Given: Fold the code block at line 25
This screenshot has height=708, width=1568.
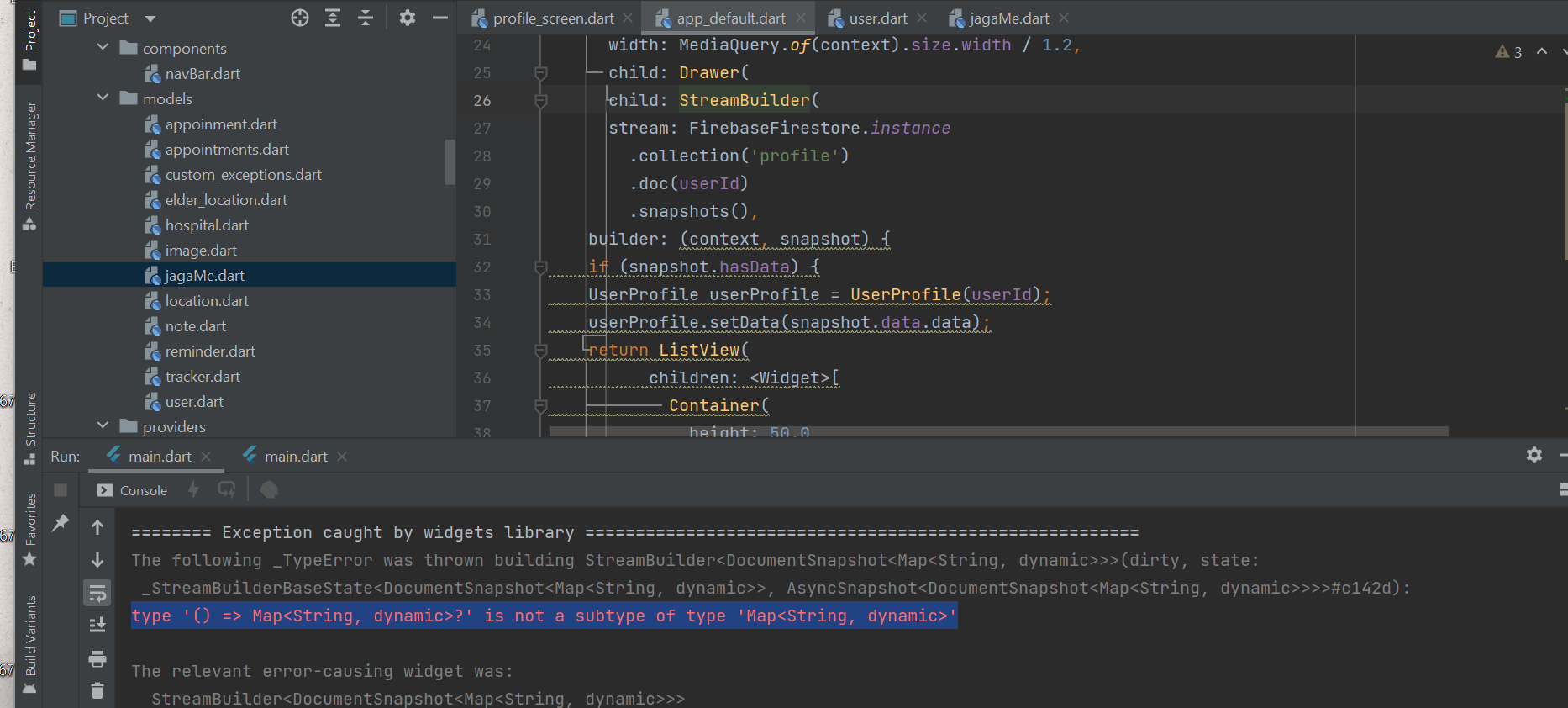Looking at the screenshot, I should pos(541,73).
